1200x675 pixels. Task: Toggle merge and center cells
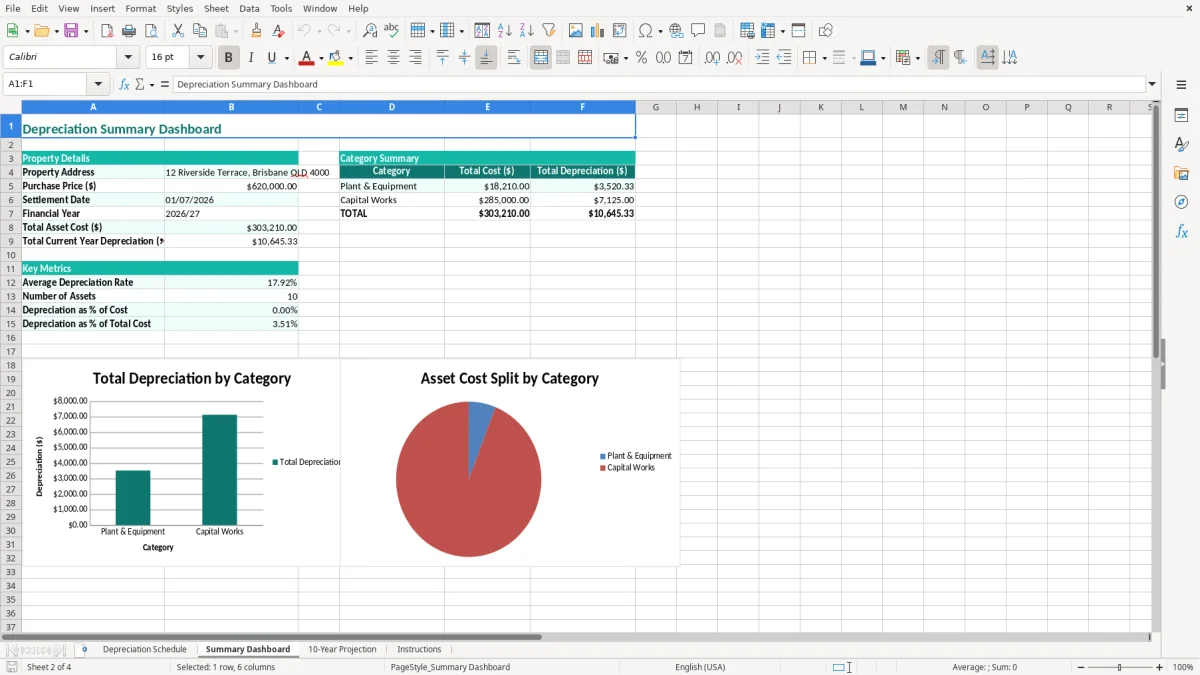click(x=541, y=58)
